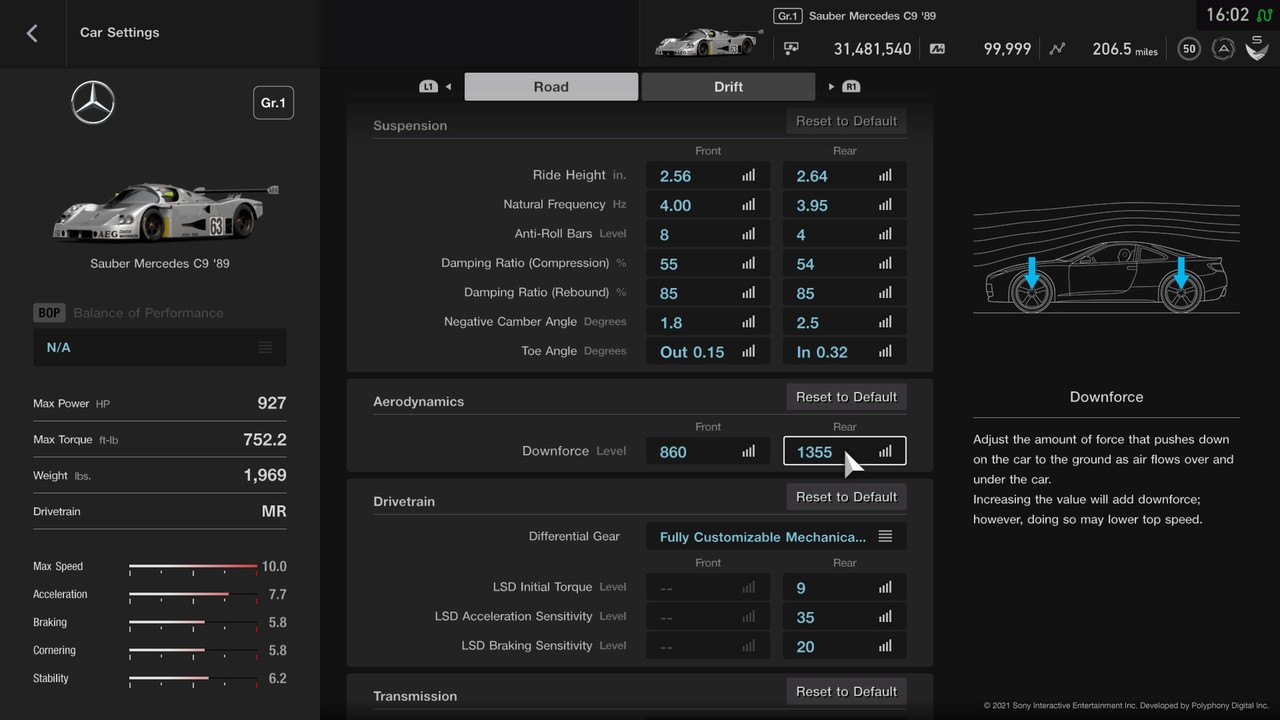Adjust front Natural Frequency 4.00
The width and height of the screenshot is (1280, 720).
click(708, 205)
